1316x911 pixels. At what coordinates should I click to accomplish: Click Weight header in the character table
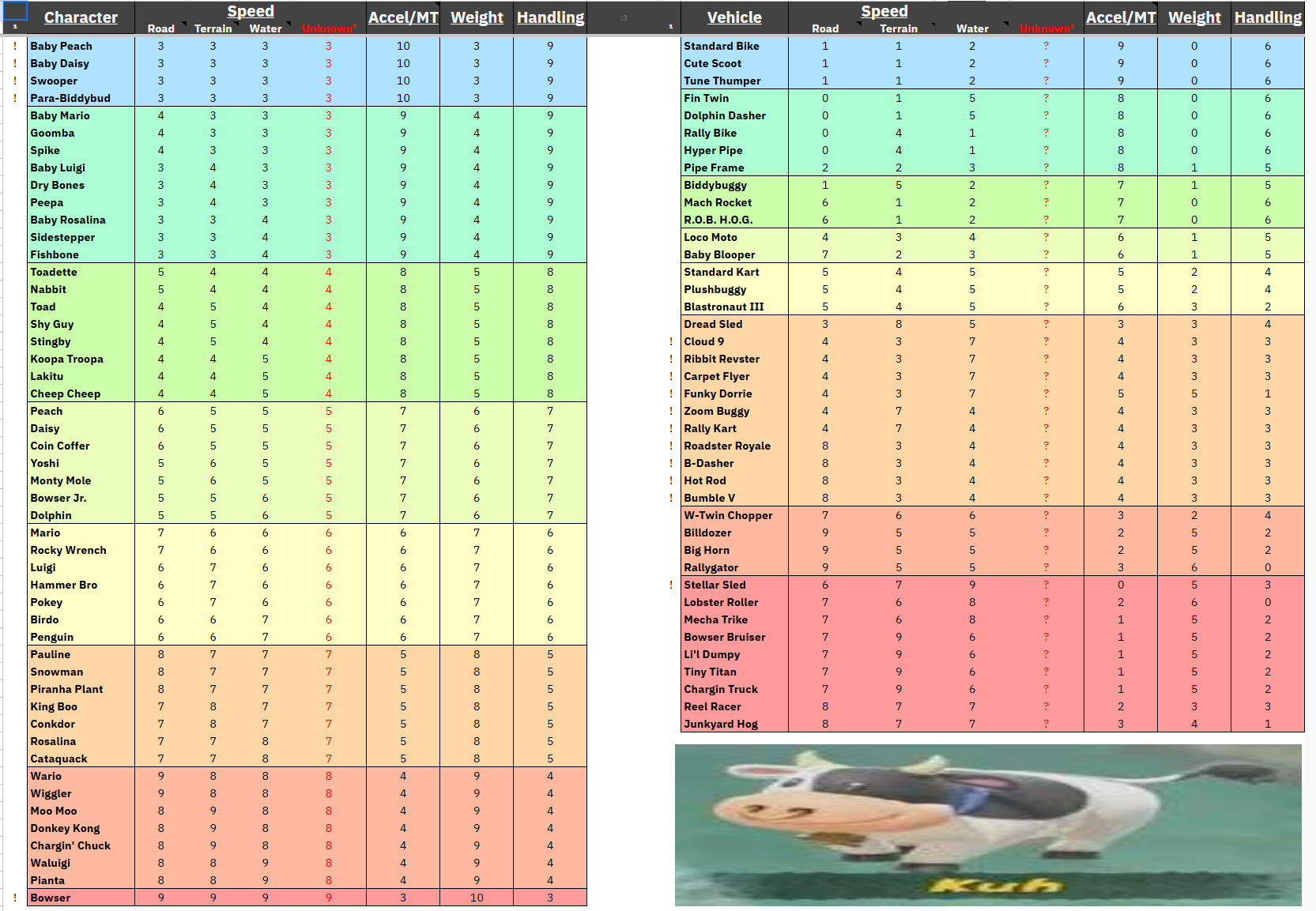[477, 17]
